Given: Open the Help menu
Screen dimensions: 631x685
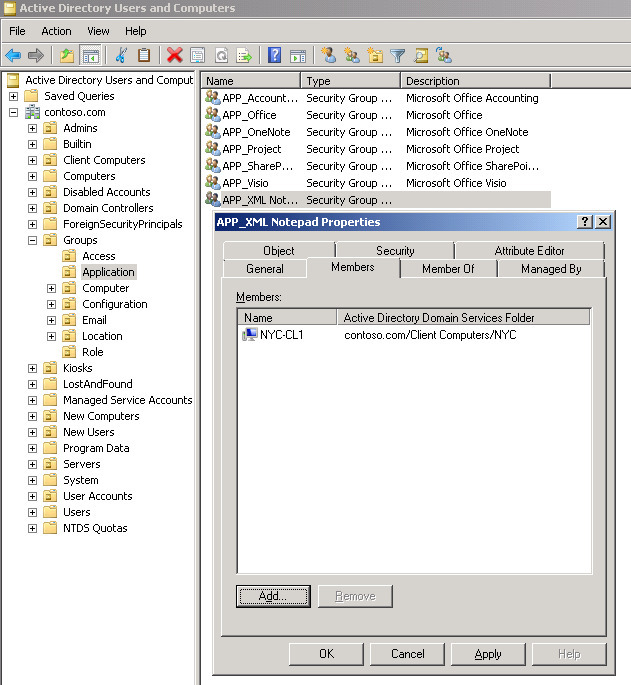Looking at the screenshot, I should tap(135, 31).
